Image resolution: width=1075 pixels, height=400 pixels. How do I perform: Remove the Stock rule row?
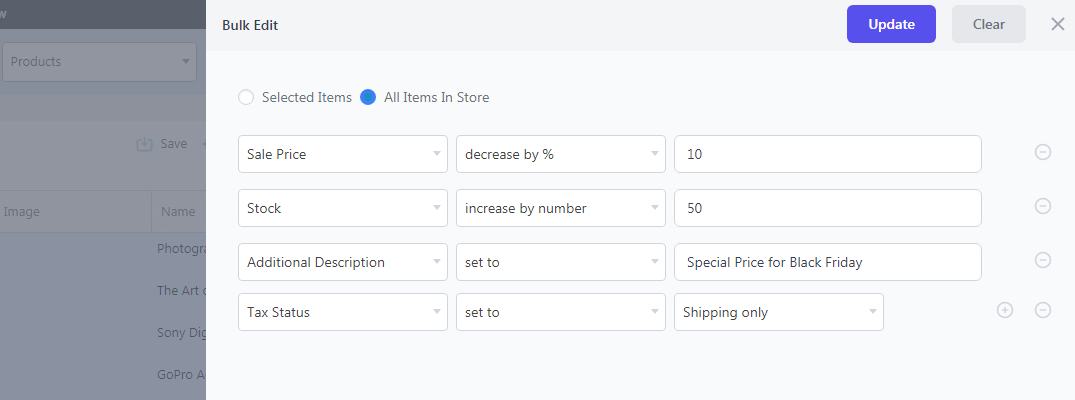click(x=1042, y=206)
